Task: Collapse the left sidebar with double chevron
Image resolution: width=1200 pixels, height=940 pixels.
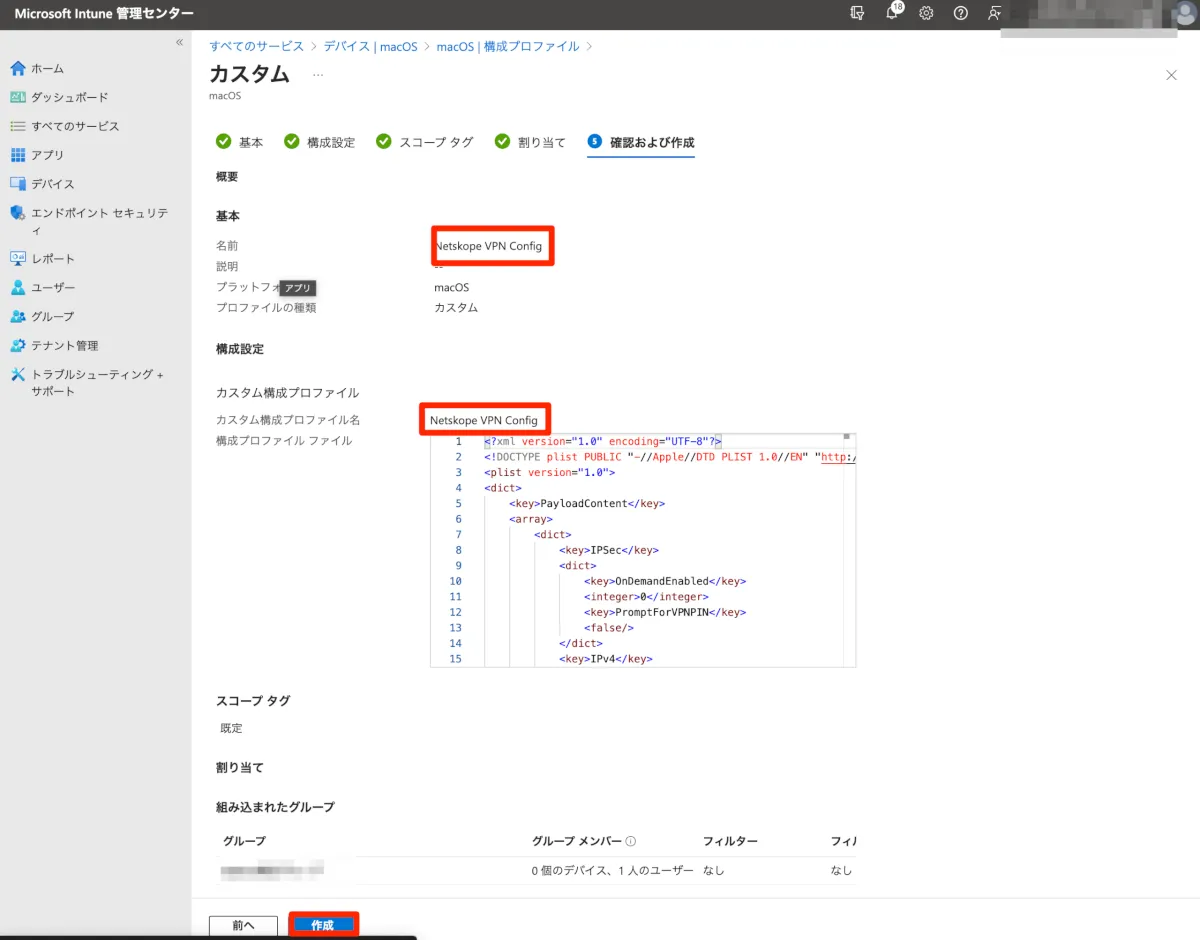Action: (x=179, y=42)
